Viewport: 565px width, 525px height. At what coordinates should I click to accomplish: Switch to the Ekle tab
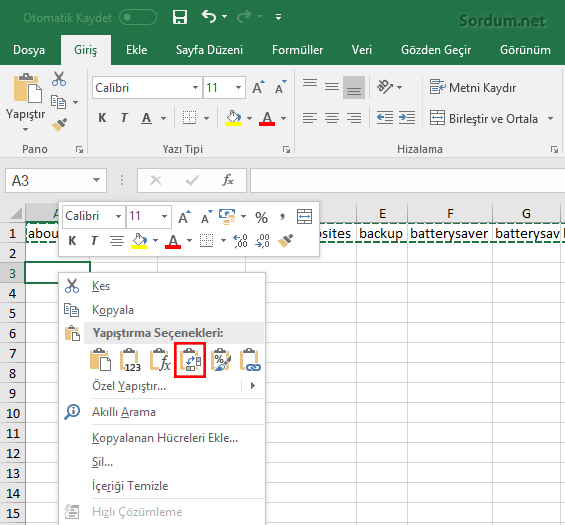[137, 50]
